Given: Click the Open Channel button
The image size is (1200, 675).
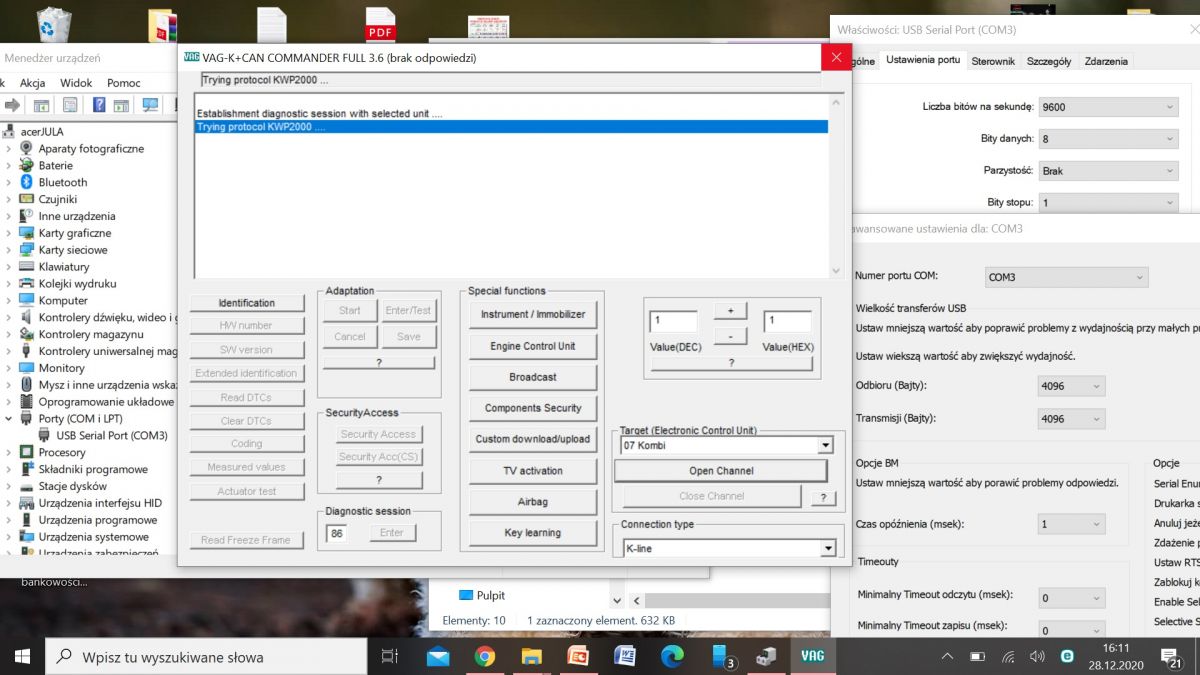Looking at the screenshot, I should point(721,471).
